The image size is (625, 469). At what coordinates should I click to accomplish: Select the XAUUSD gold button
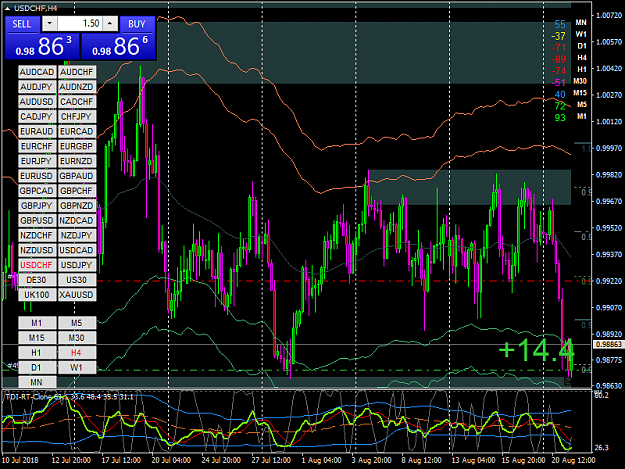(x=77, y=295)
